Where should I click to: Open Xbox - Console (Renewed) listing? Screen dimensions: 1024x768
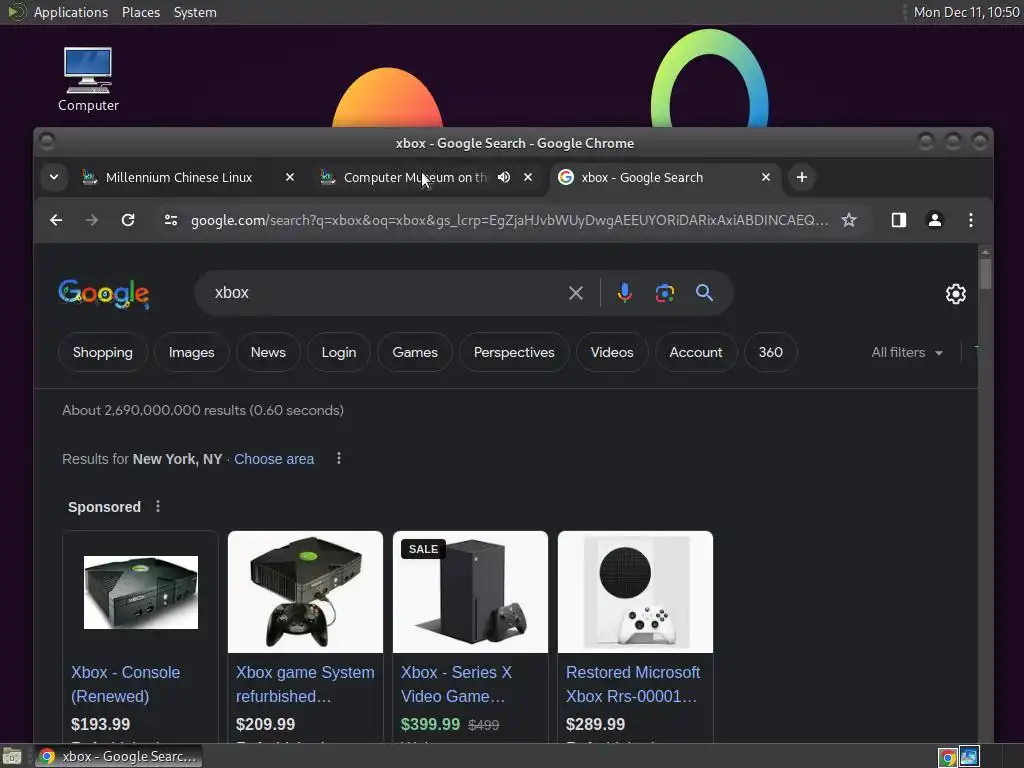(125, 684)
